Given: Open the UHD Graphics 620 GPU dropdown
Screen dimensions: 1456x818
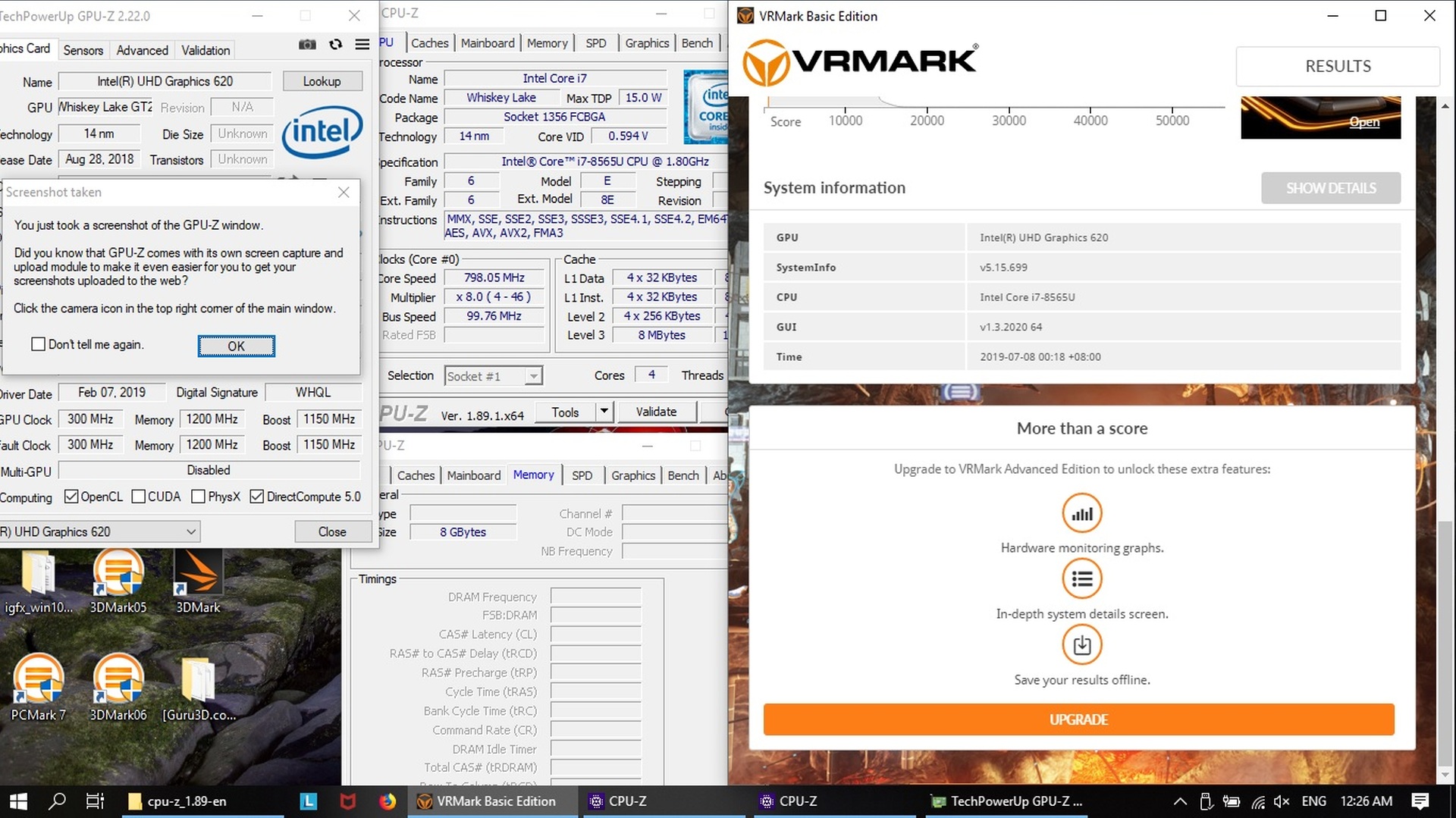Looking at the screenshot, I should coord(99,531).
